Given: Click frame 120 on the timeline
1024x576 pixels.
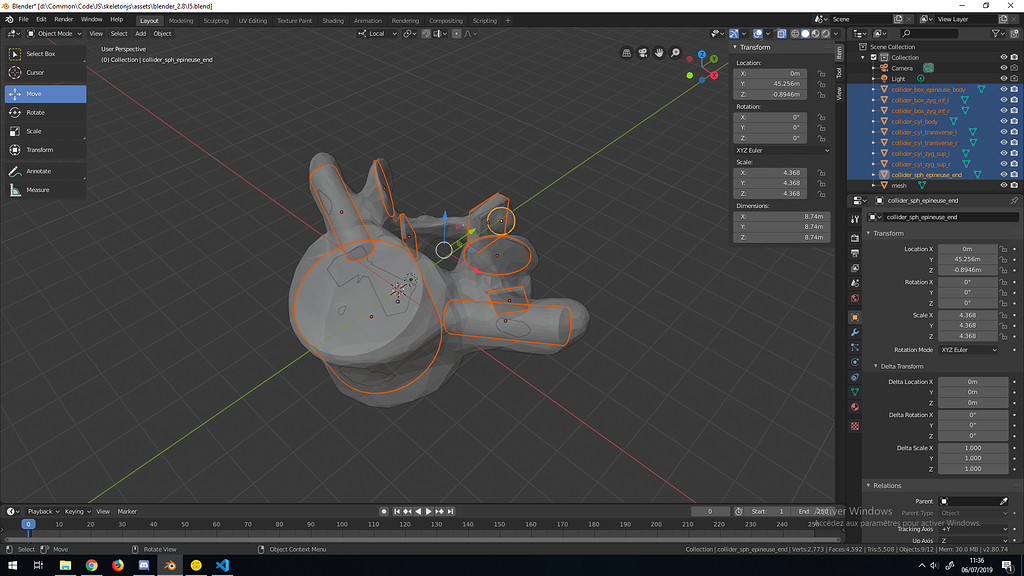Looking at the screenshot, I should click(405, 521).
